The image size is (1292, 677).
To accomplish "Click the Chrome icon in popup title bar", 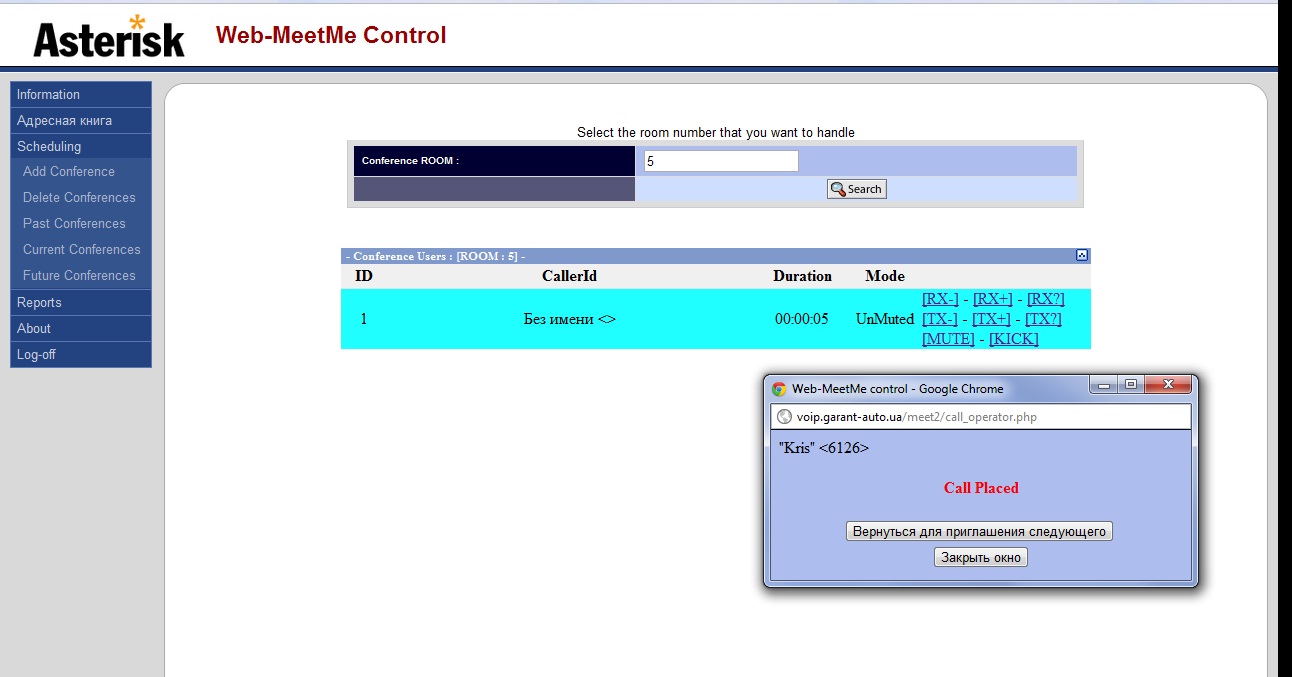I will (779, 389).
